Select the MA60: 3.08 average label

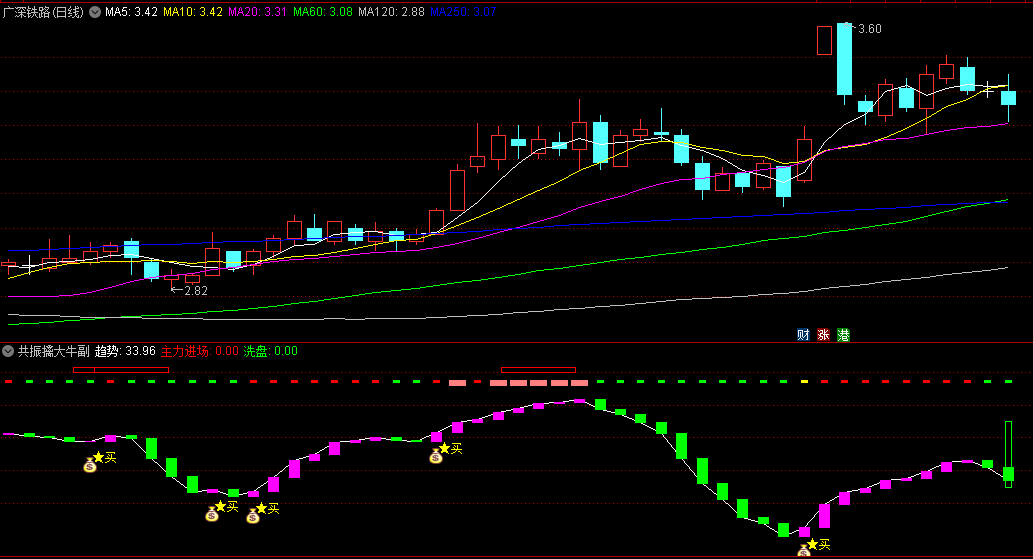pyautogui.click(x=323, y=12)
